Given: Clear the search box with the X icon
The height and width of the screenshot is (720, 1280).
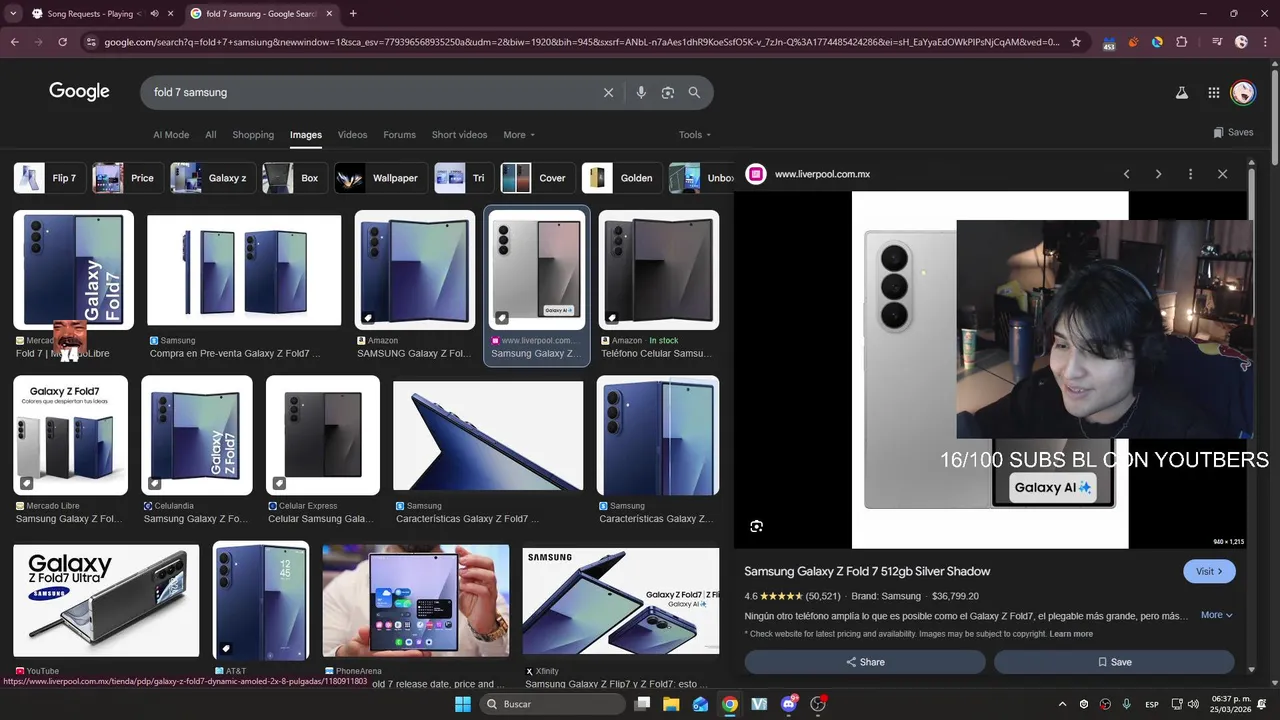Looking at the screenshot, I should 608,92.
